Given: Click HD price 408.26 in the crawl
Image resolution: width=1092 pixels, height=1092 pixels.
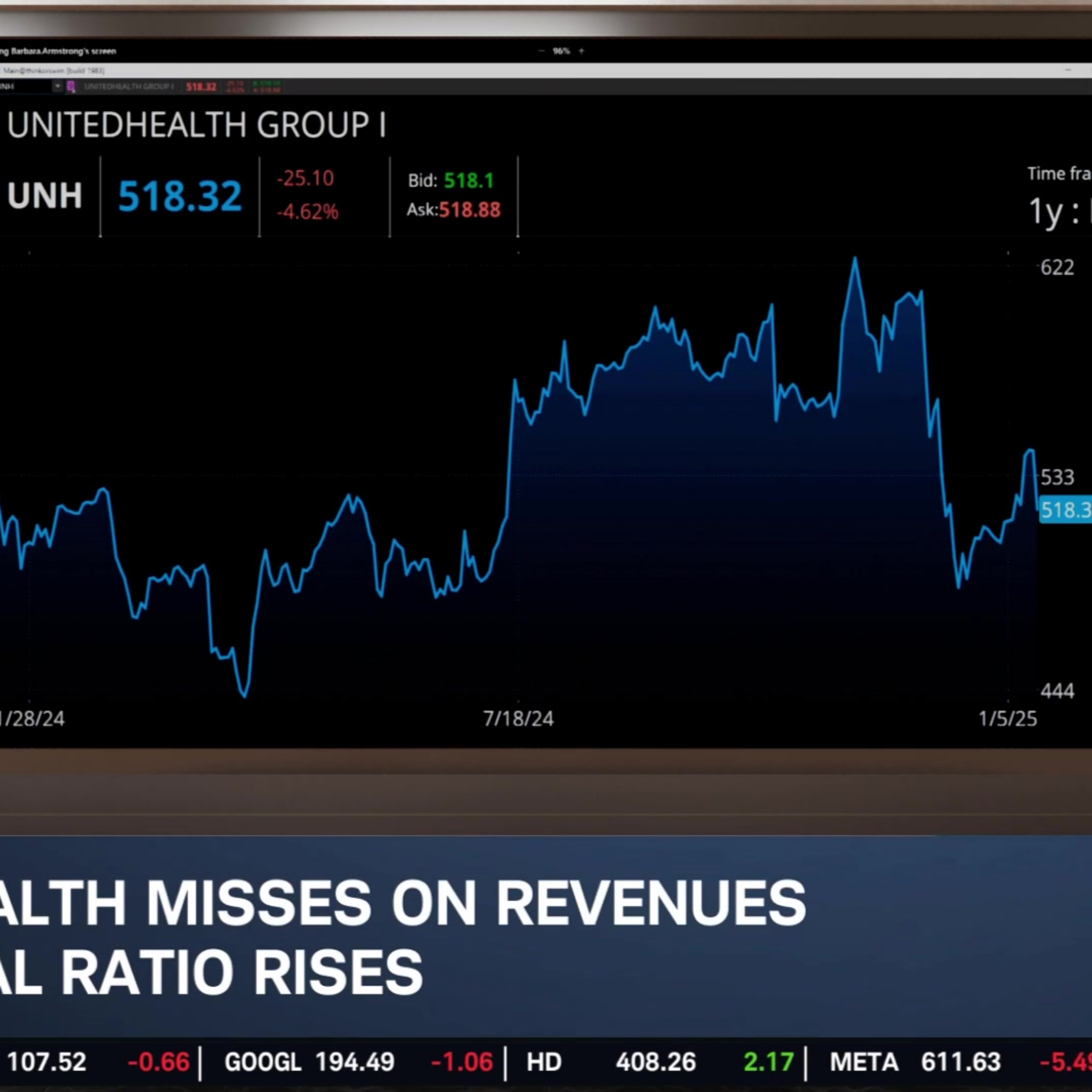Looking at the screenshot, I should (x=656, y=1062).
